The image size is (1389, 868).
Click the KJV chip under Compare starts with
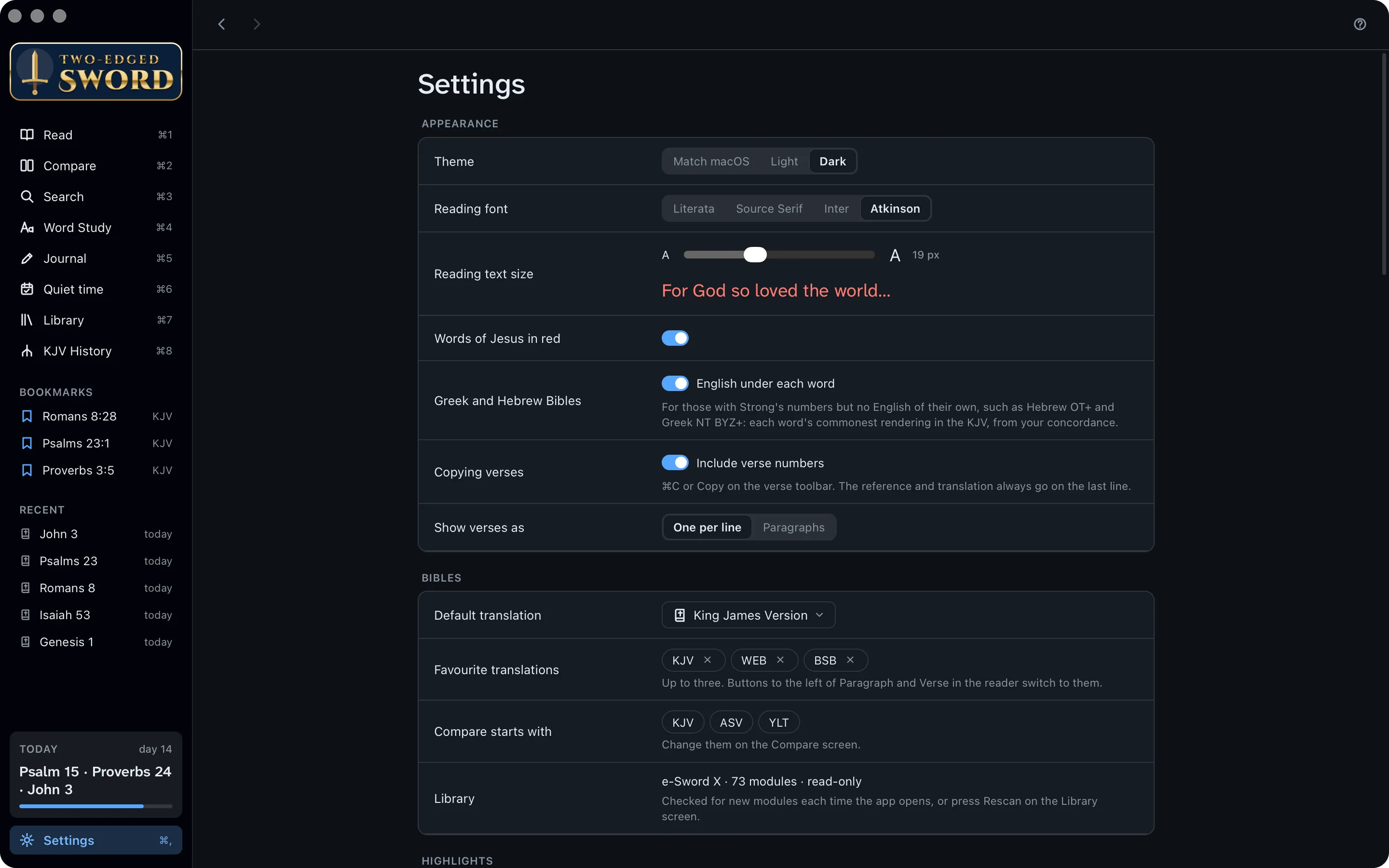coord(683,723)
